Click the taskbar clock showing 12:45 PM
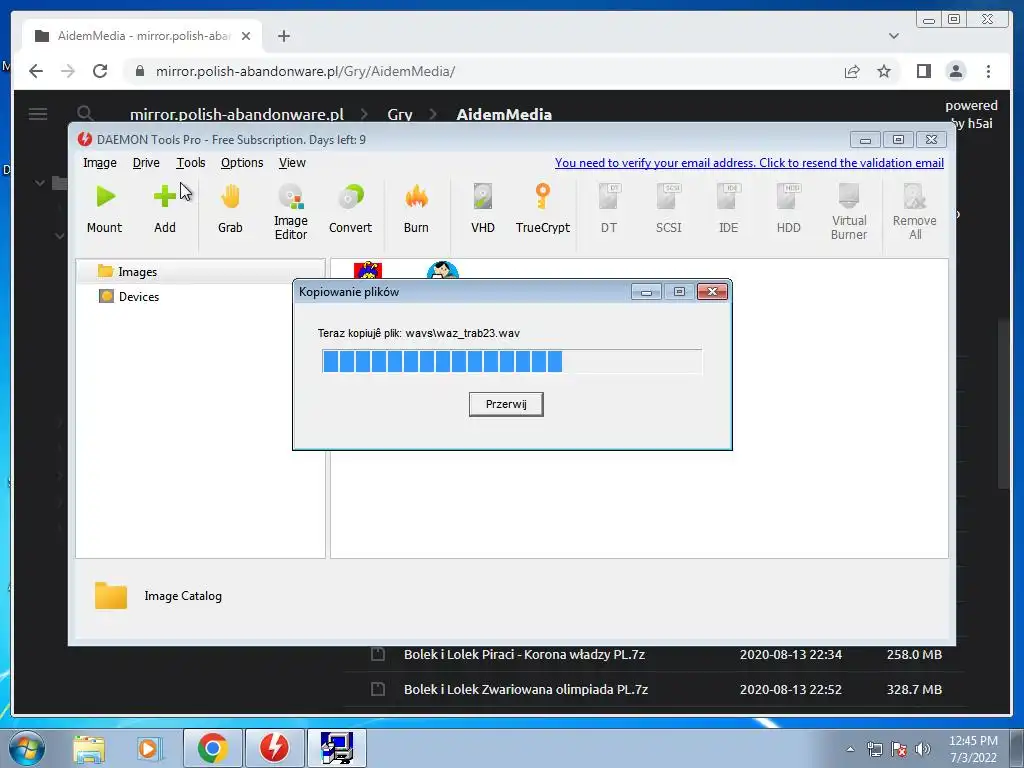Viewport: 1024px width, 768px height. coord(973,748)
